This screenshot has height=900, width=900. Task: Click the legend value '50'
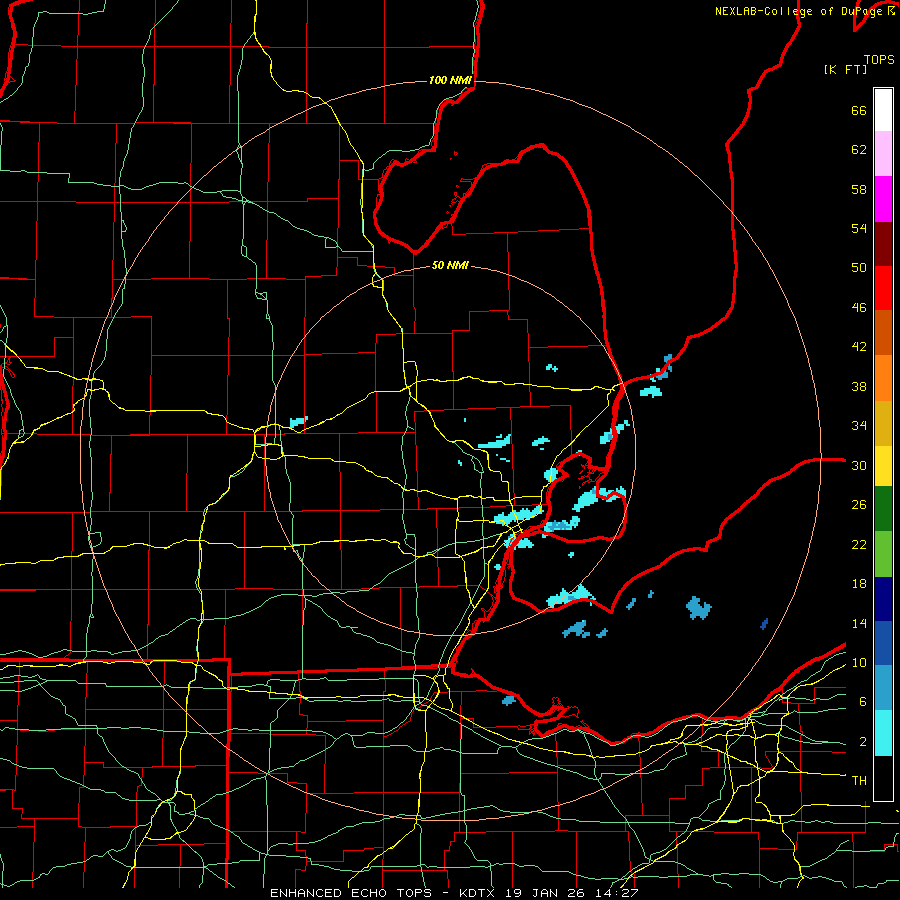tap(859, 267)
